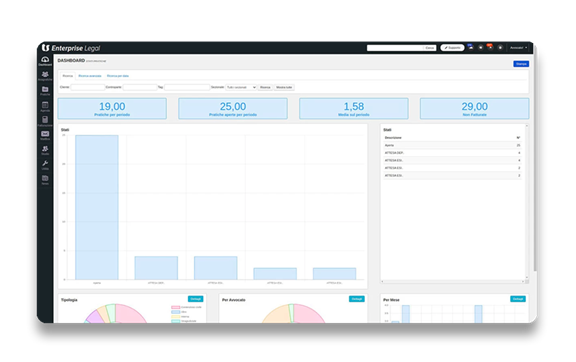
Task: Open the Dashboard gauge icon in sidebar
Action: [45, 61]
